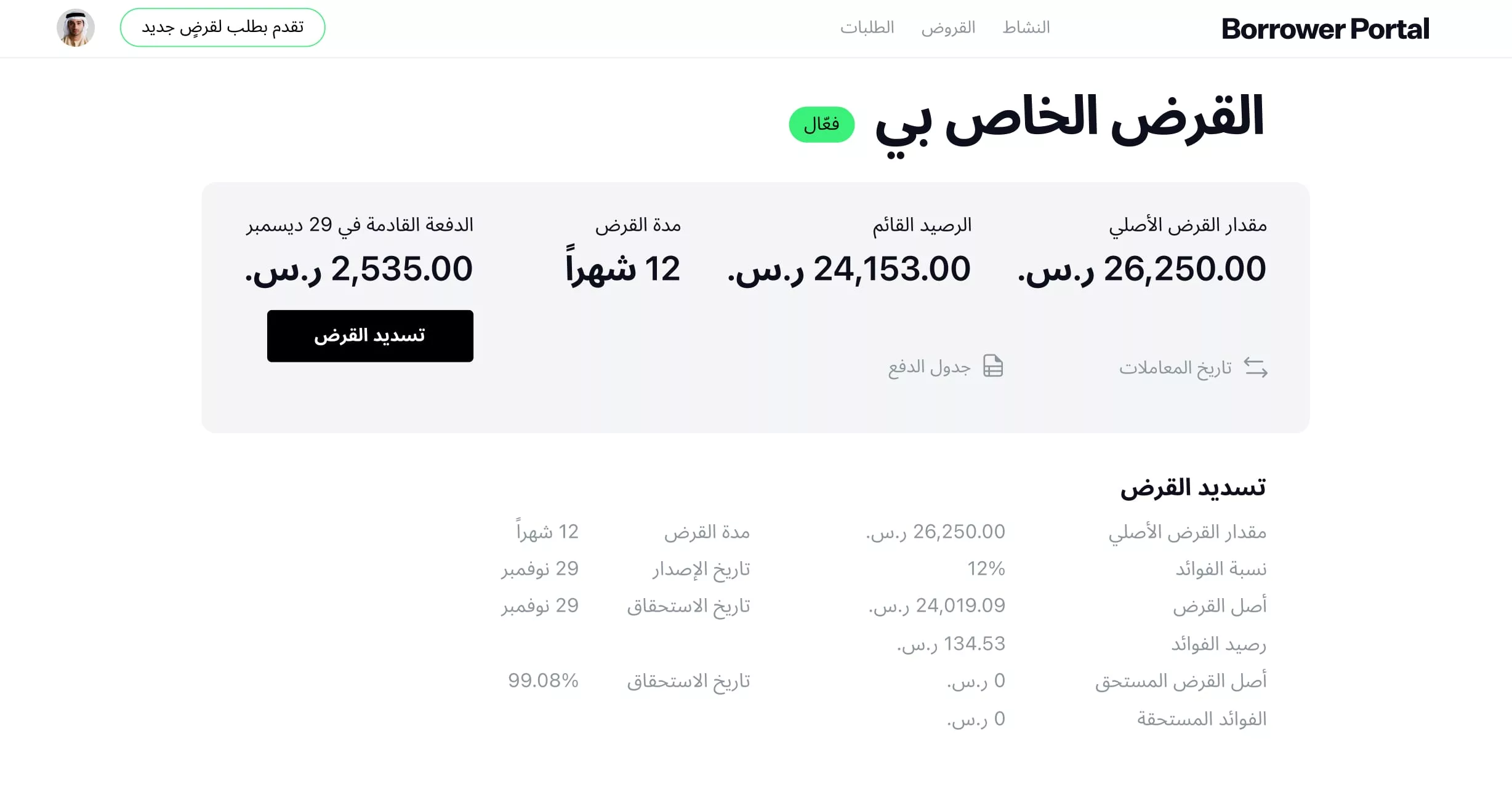Screen dimensions: 1512x811
Task: Open the الطلبات navigation item
Action: coord(867,28)
